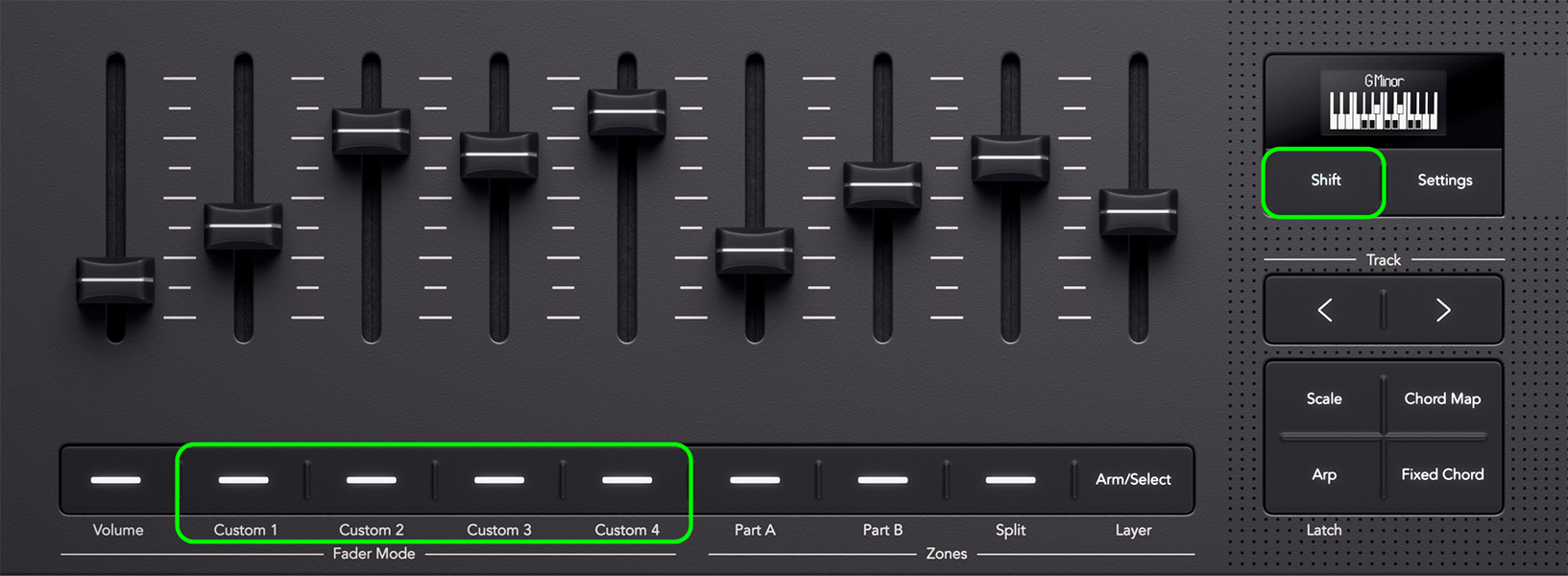Click the Track left arrow button
The width and height of the screenshot is (1568, 576).
pos(1325,310)
